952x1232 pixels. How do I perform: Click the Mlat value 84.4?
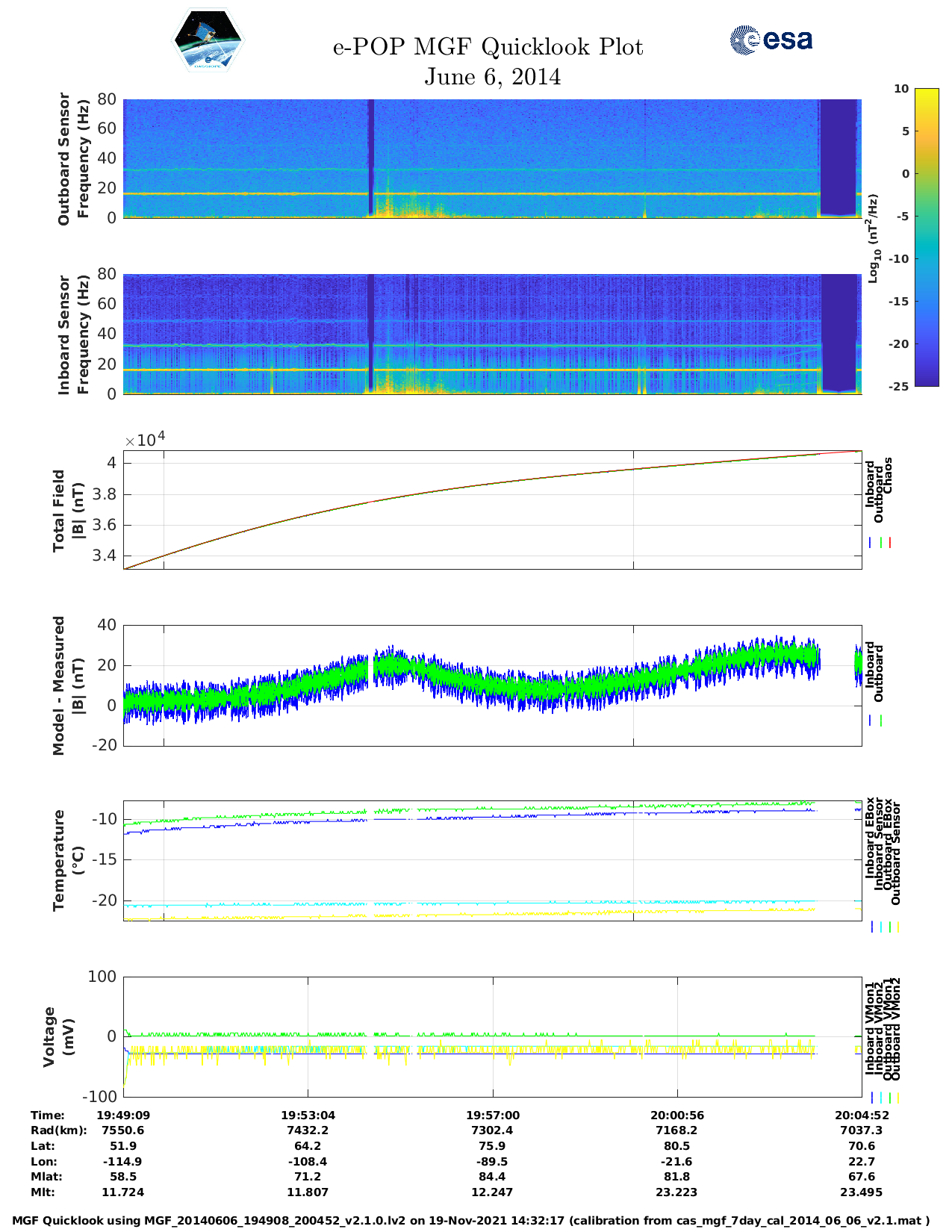(x=492, y=1177)
